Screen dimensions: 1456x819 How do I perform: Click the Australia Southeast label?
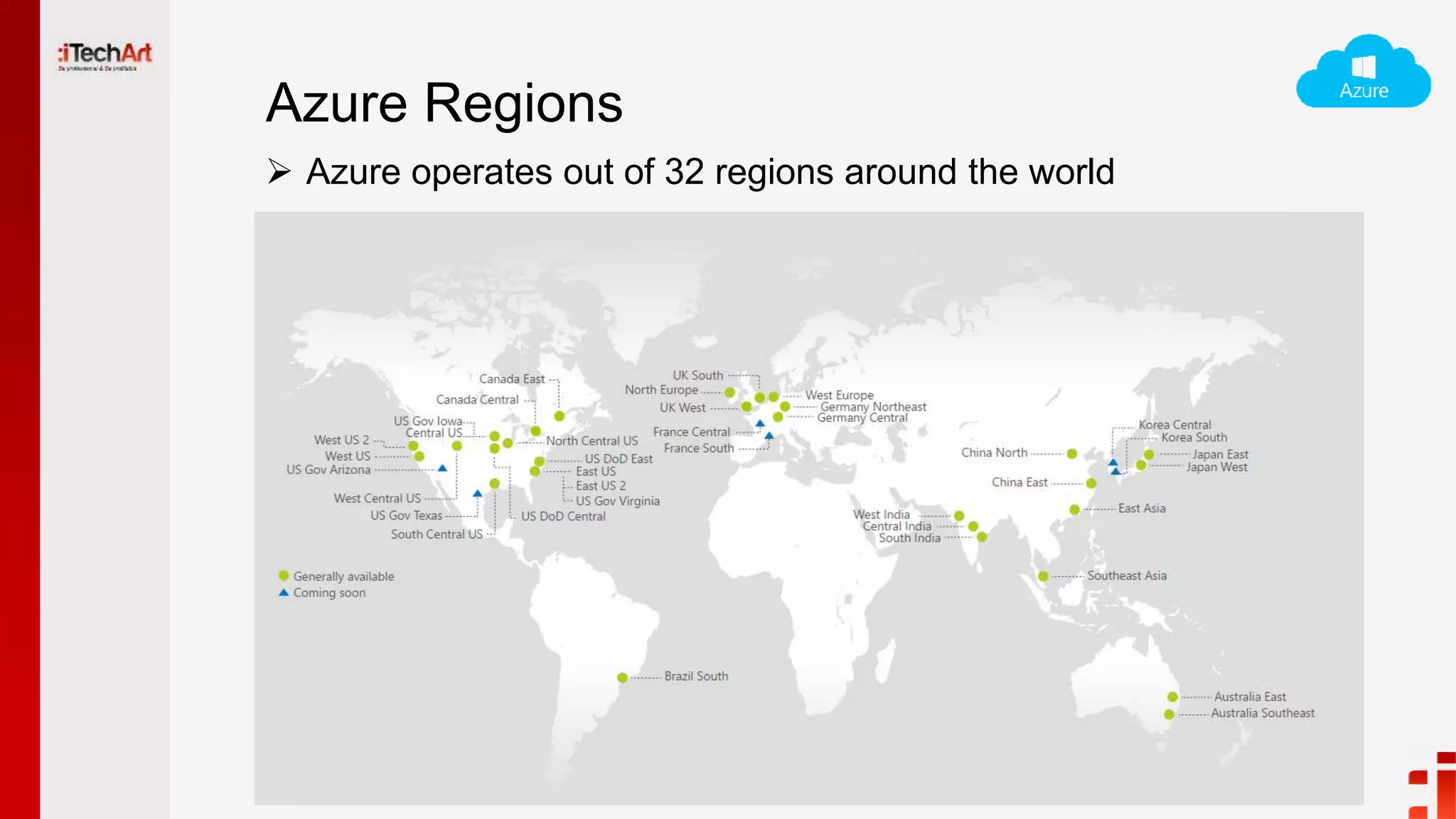tap(1263, 713)
